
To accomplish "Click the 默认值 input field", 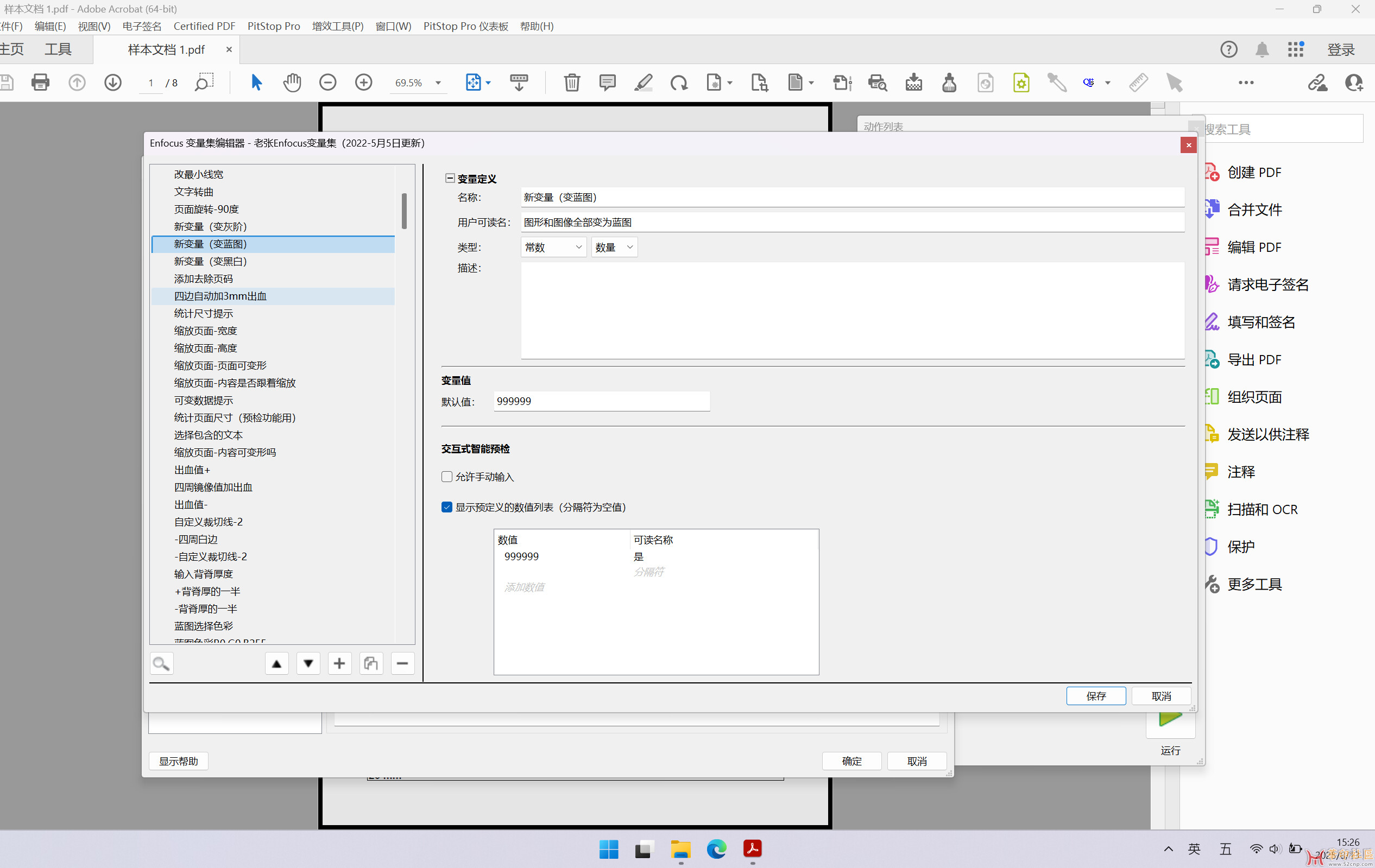I will coord(601,401).
